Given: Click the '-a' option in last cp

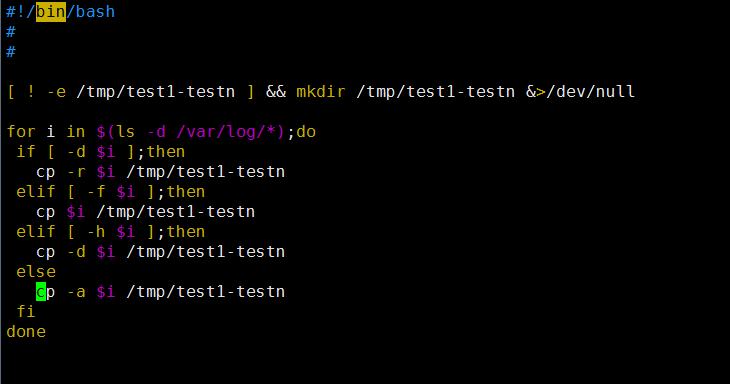Looking at the screenshot, I should tap(76, 292).
